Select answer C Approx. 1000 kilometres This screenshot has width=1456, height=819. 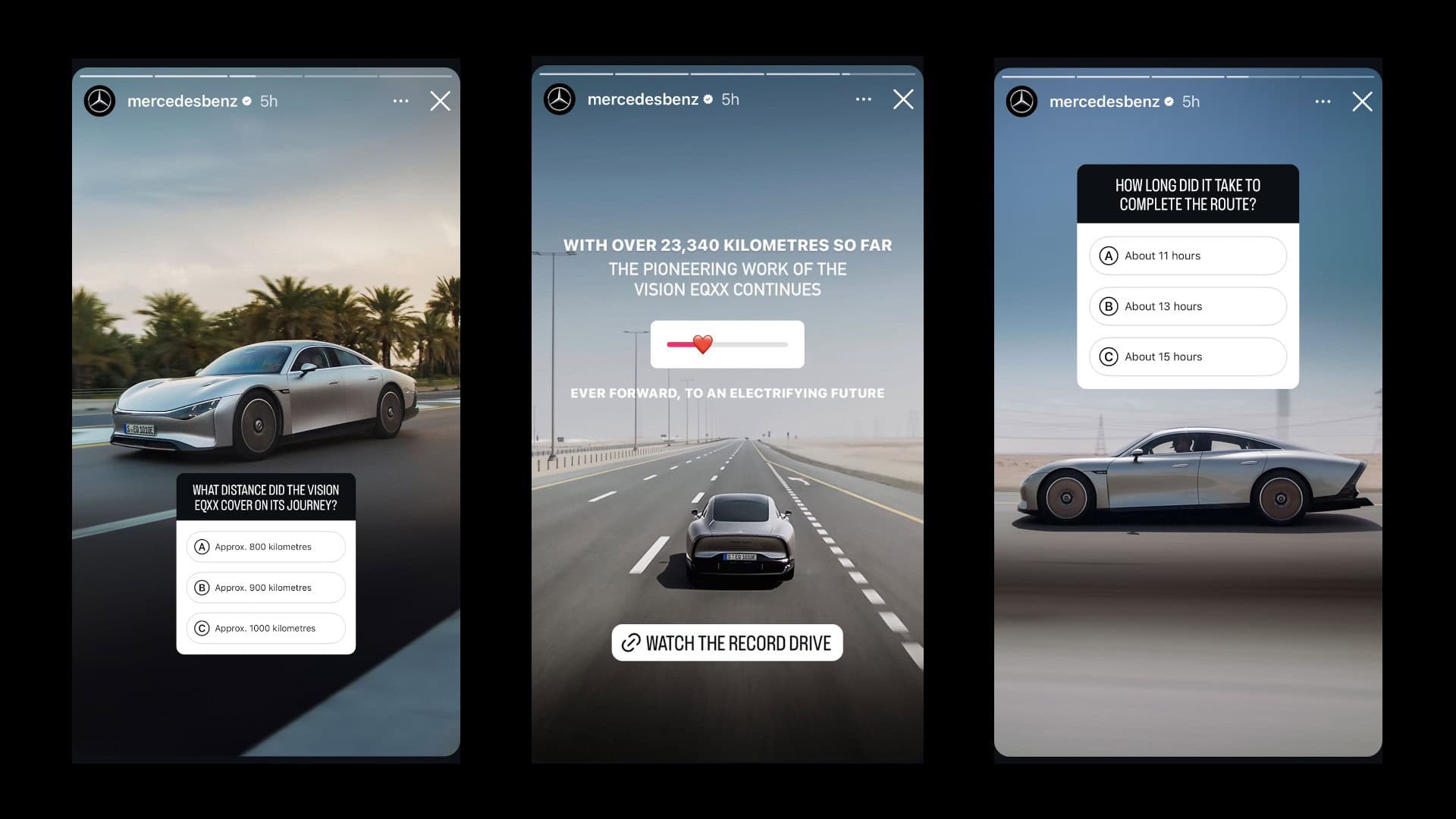(265, 628)
